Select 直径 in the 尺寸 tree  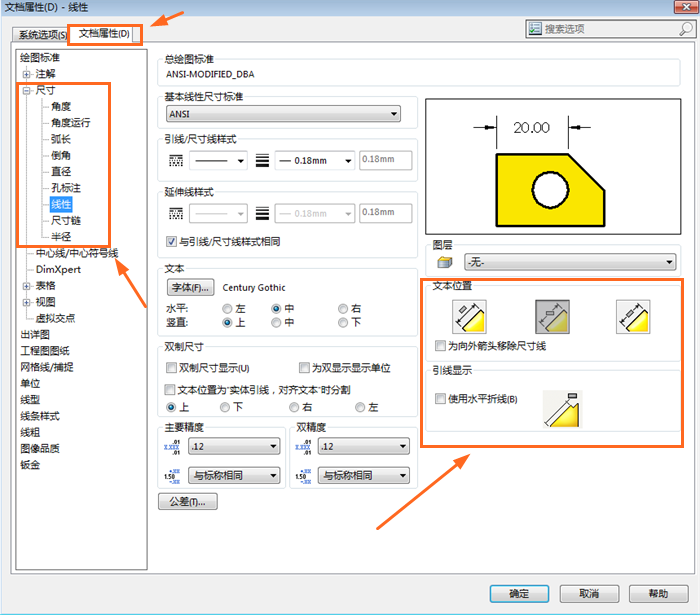click(x=61, y=172)
